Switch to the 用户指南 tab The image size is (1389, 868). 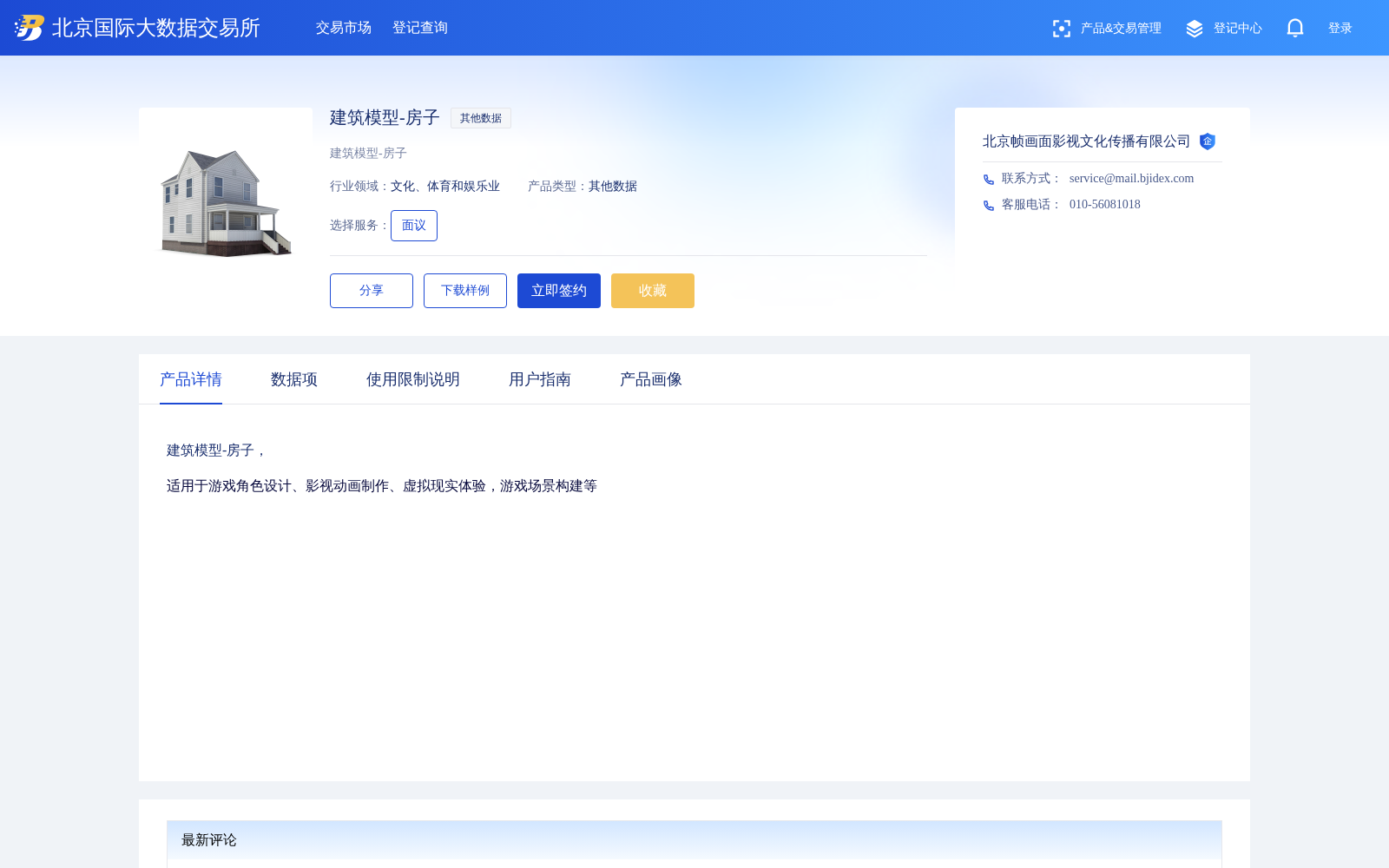point(540,379)
